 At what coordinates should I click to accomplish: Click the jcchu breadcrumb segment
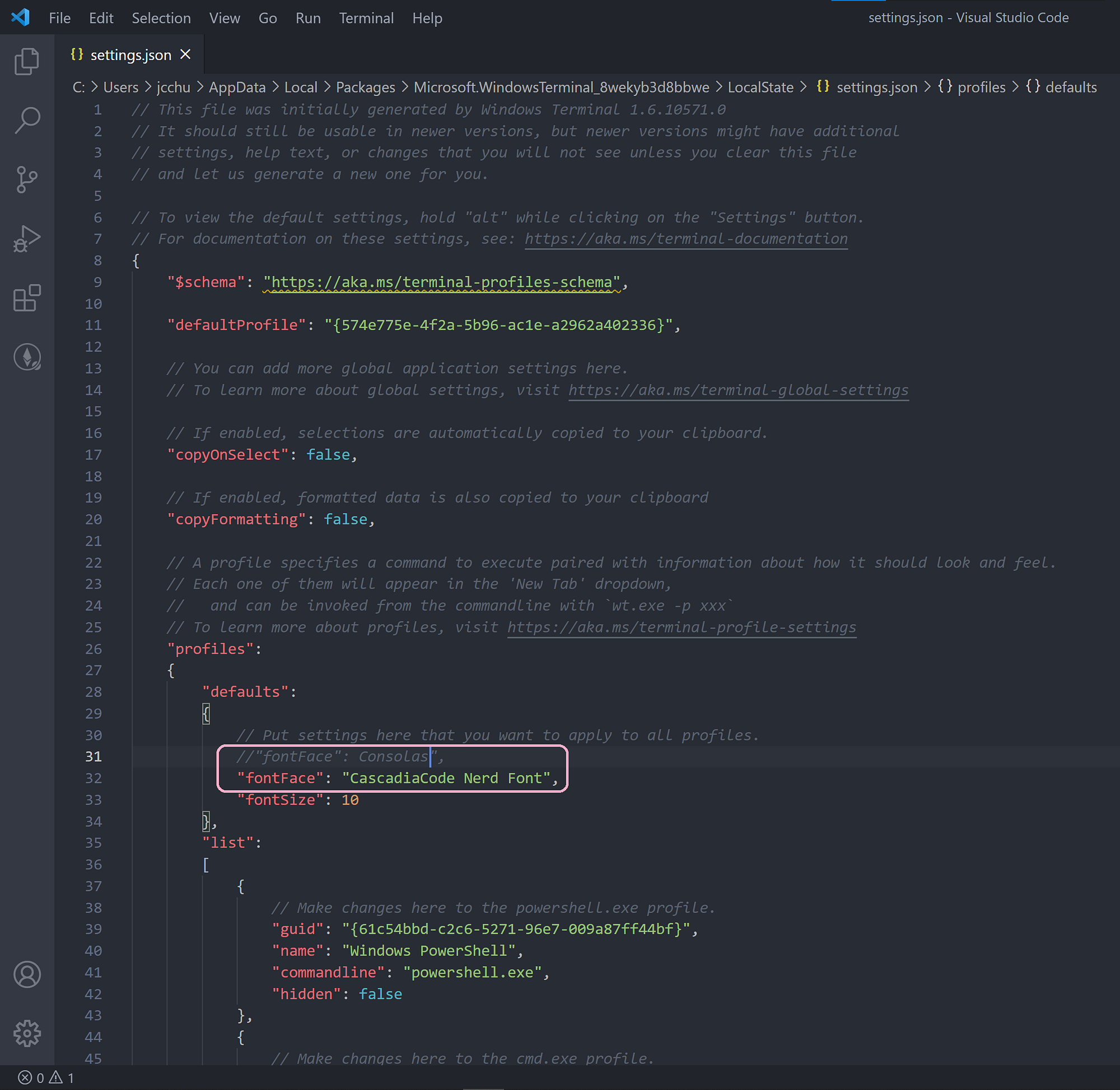click(x=174, y=87)
